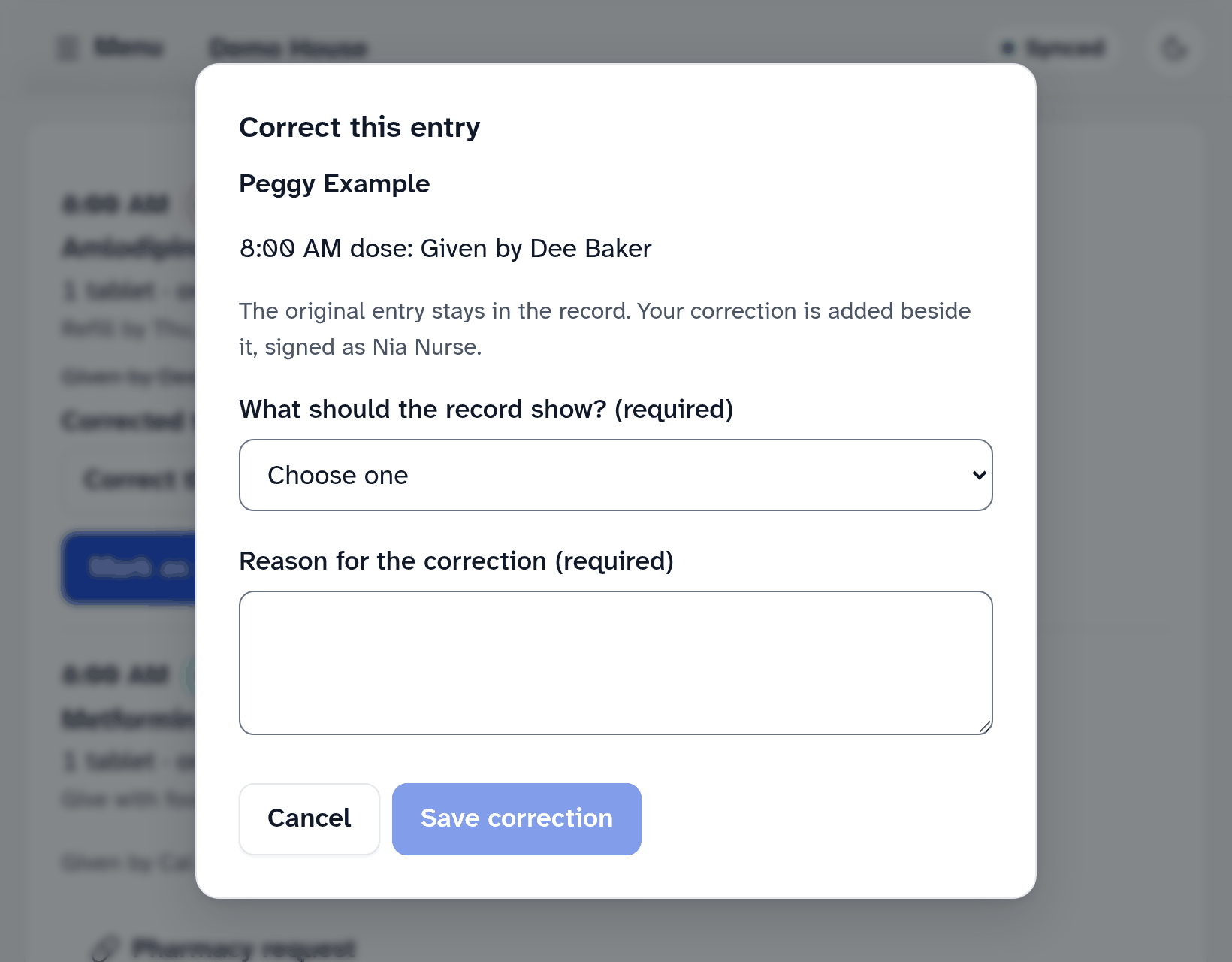Focus the reason for correction textarea
The image size is (1232, 962).
click(616, 663)
